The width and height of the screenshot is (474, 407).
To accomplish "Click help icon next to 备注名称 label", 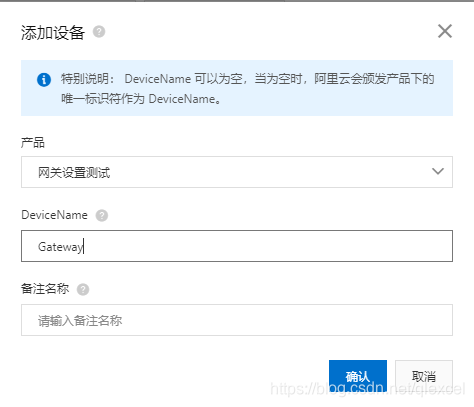I will click(x=83, y=289).
